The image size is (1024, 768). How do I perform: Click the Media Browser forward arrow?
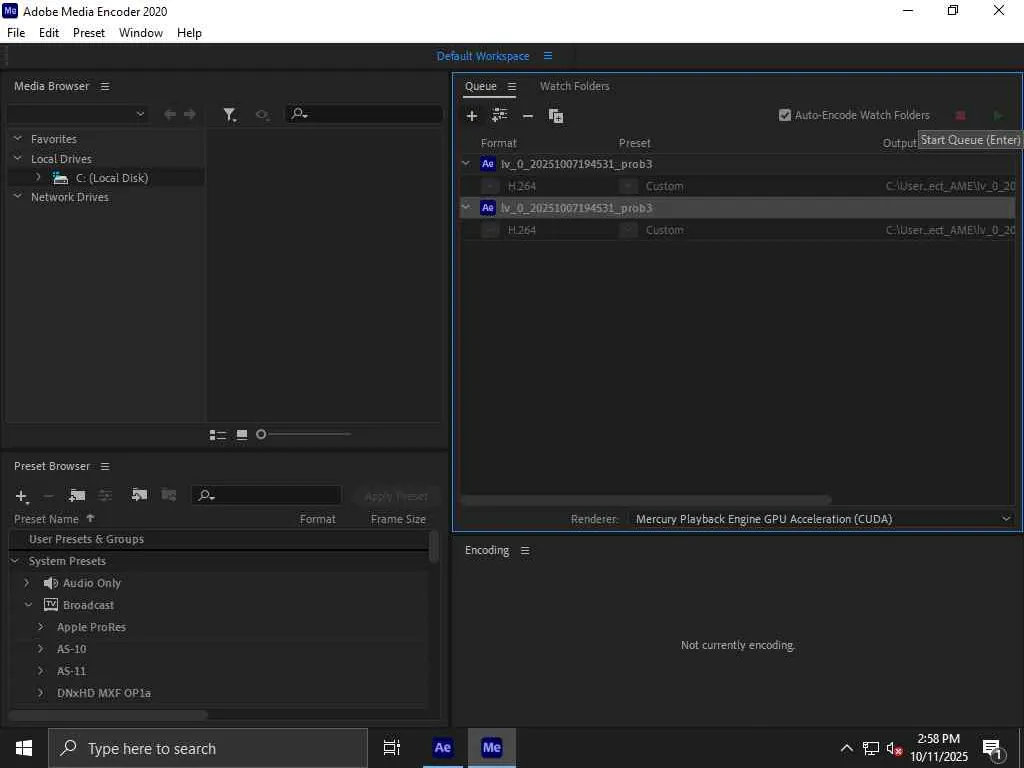tap(190, 114)
